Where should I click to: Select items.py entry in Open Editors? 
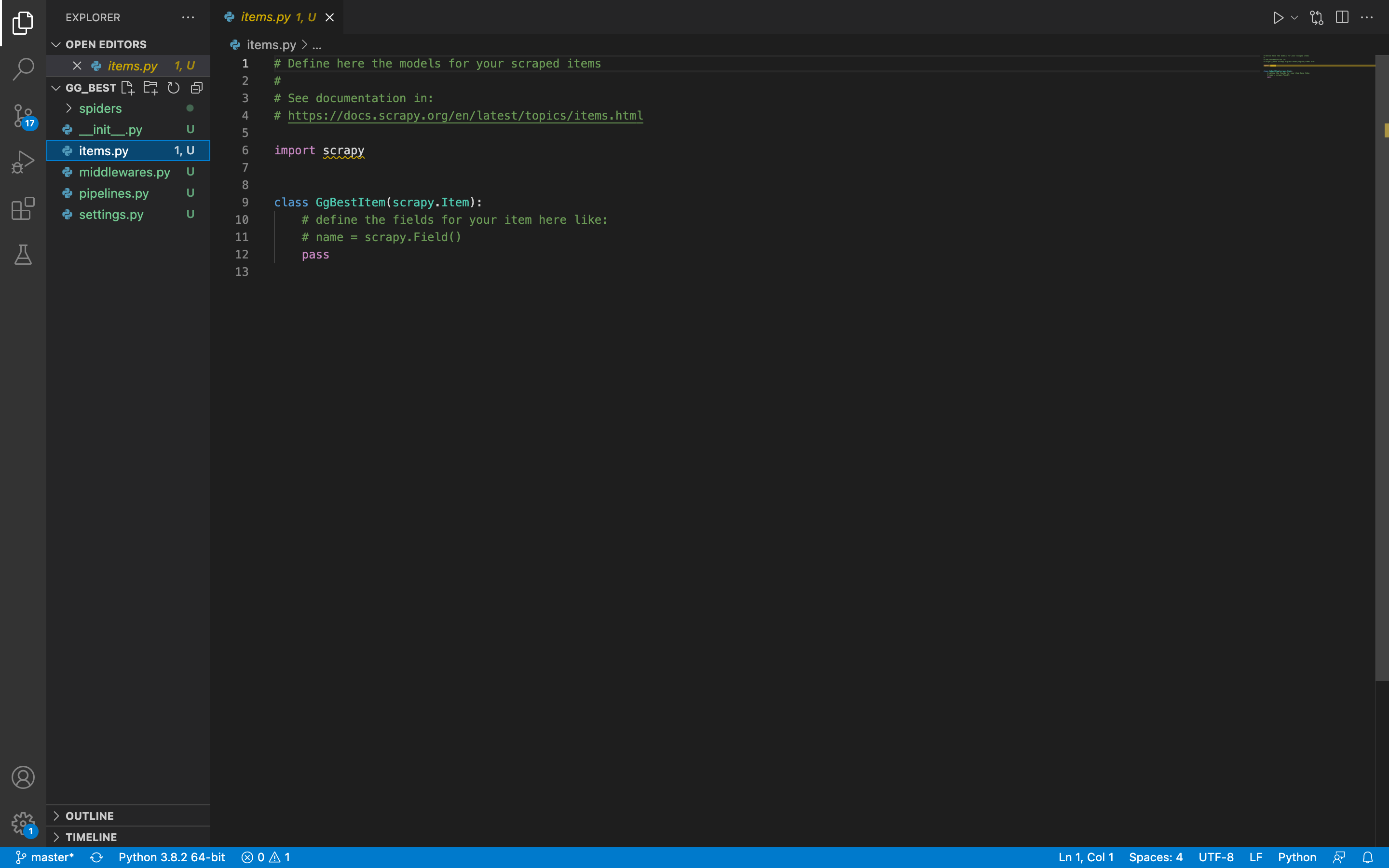pyautogui.click(x=128, y=66)
